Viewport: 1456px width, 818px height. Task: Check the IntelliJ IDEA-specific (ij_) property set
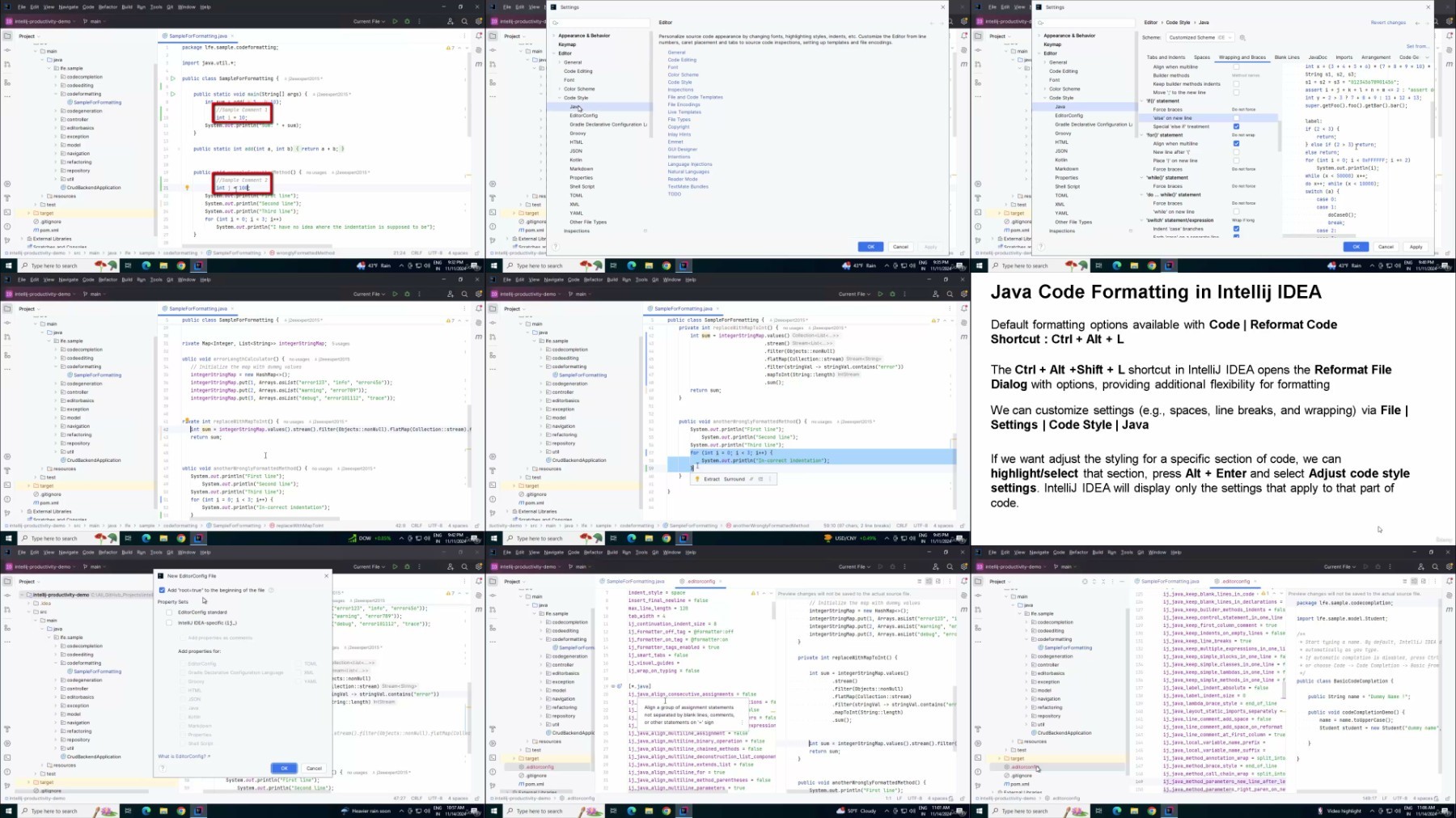[x=169, y=623]
